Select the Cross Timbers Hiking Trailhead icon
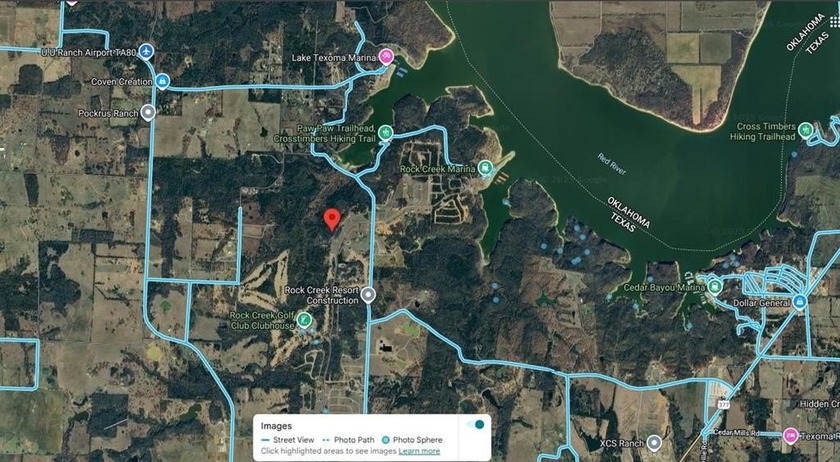 click(x=805, y=130)
